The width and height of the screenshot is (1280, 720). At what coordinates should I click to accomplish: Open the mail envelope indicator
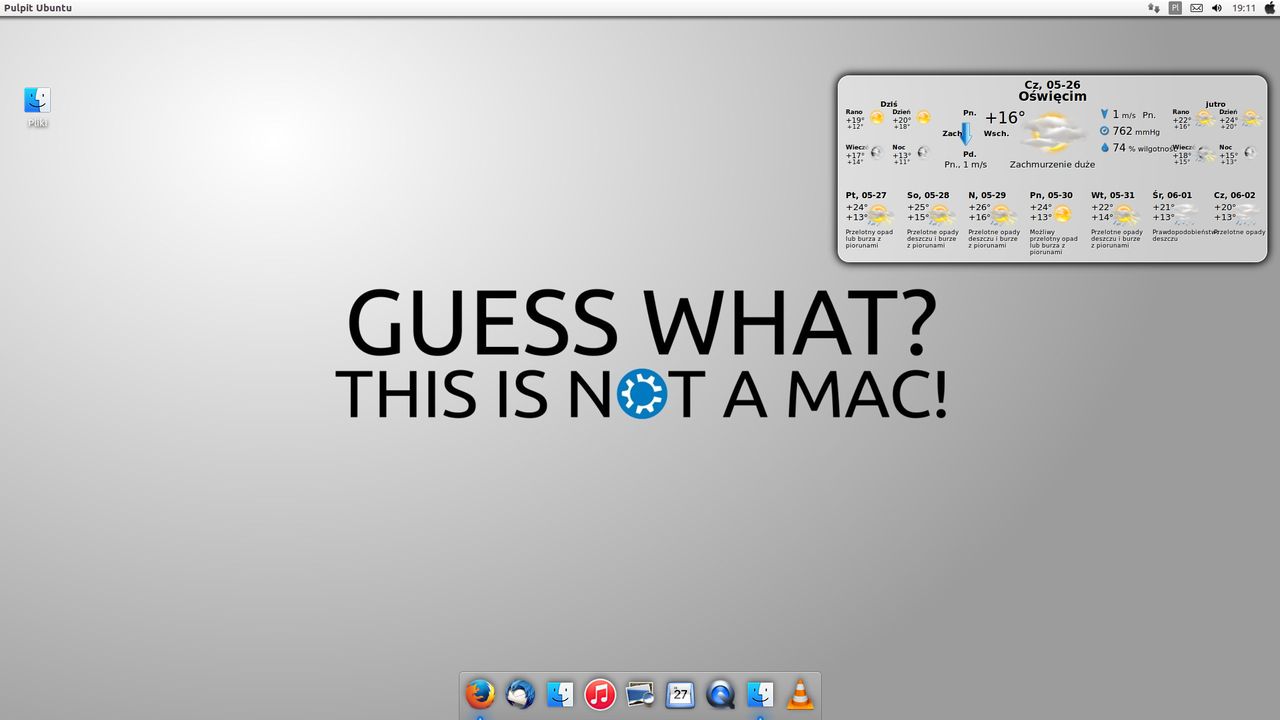click(1196, 8)
